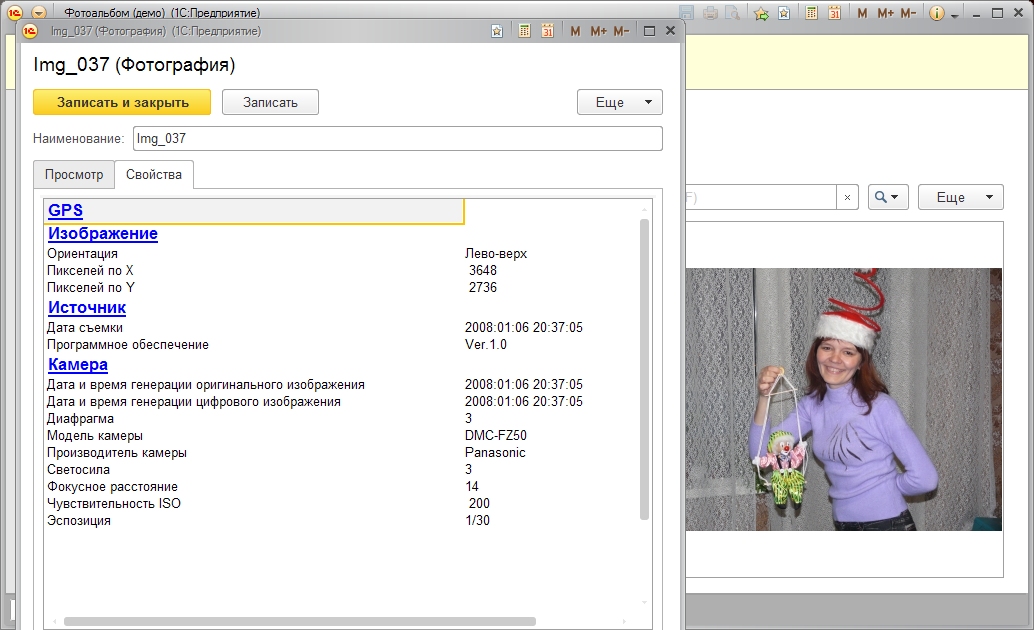Screen dimensions: 1034x630
Task: Click the green-arrow favorites star in main toolbar
Action: [x=761, y=13]
